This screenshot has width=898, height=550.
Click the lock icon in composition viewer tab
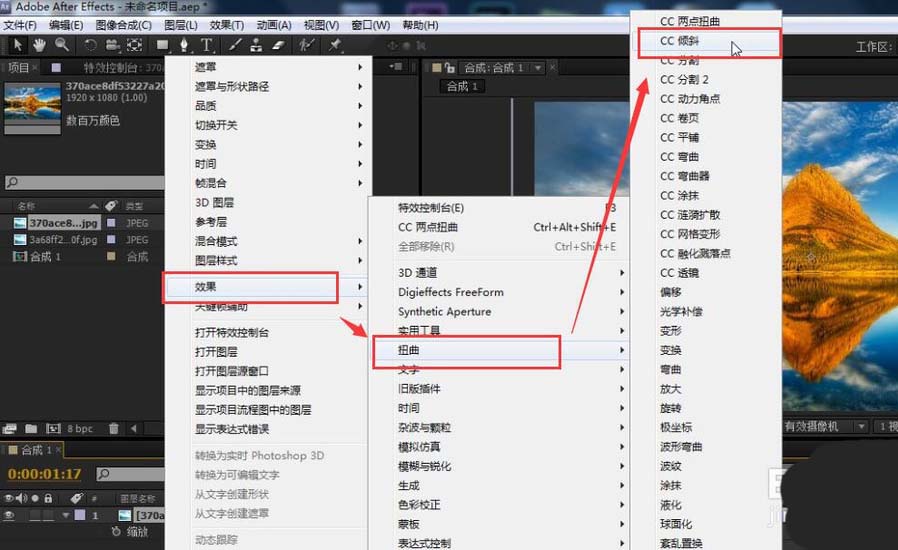450,68
